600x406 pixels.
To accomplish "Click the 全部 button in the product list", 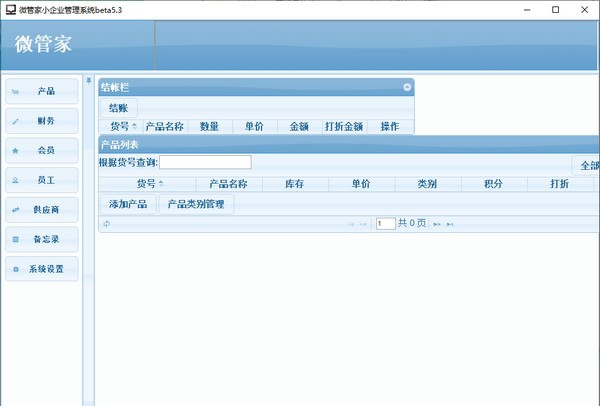I will click(x=586, y=166).
